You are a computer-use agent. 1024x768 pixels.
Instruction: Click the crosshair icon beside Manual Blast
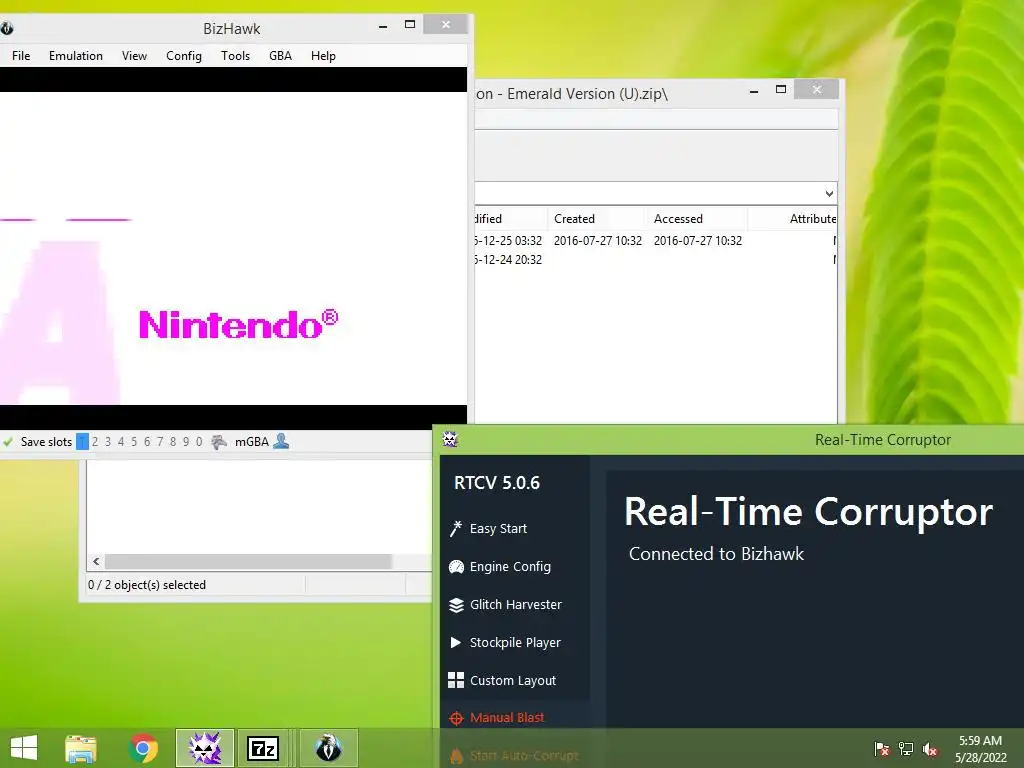(x=456, y=718)
